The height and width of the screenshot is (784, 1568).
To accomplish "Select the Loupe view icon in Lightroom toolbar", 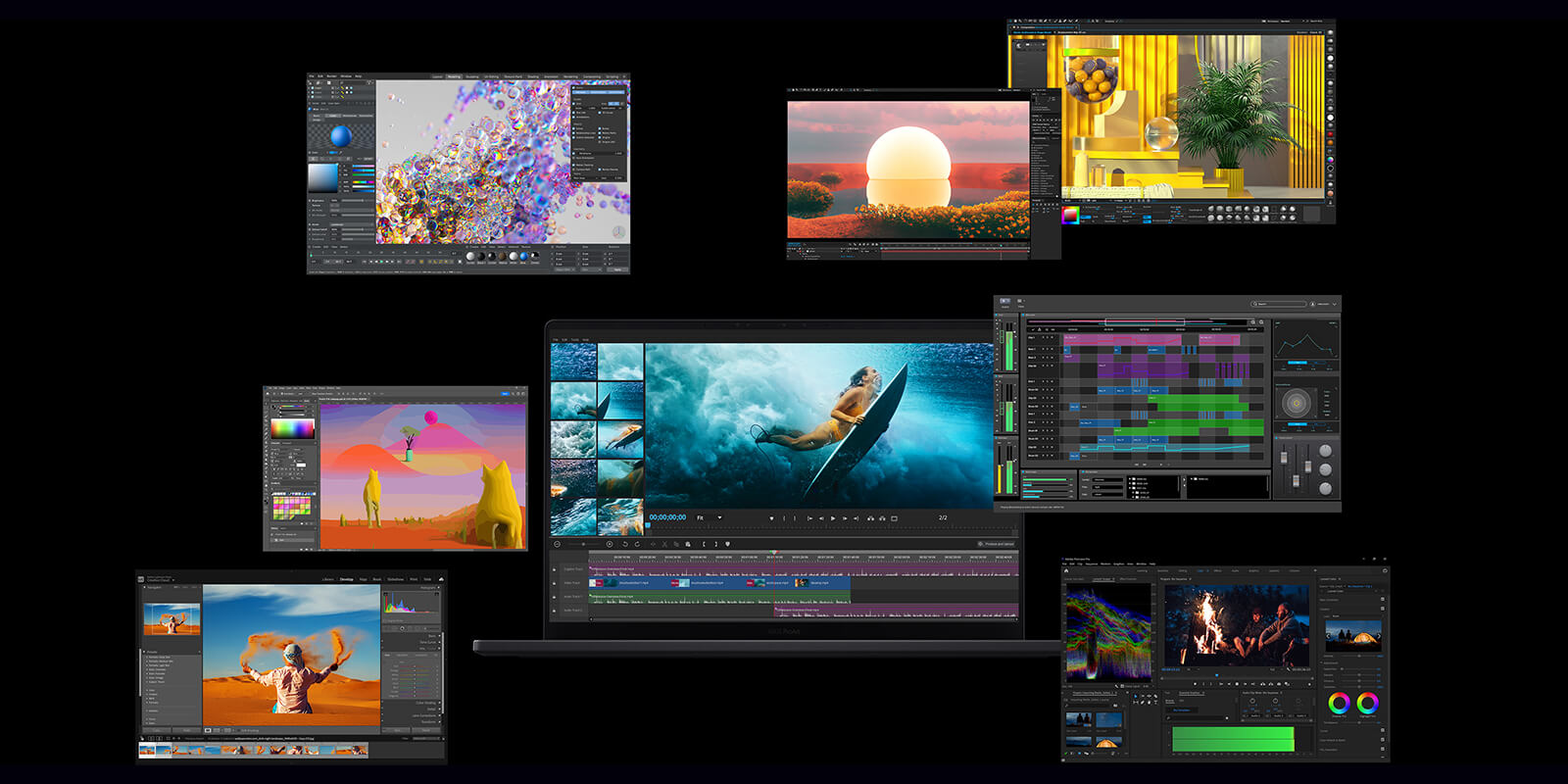I will tap(208, 730).
